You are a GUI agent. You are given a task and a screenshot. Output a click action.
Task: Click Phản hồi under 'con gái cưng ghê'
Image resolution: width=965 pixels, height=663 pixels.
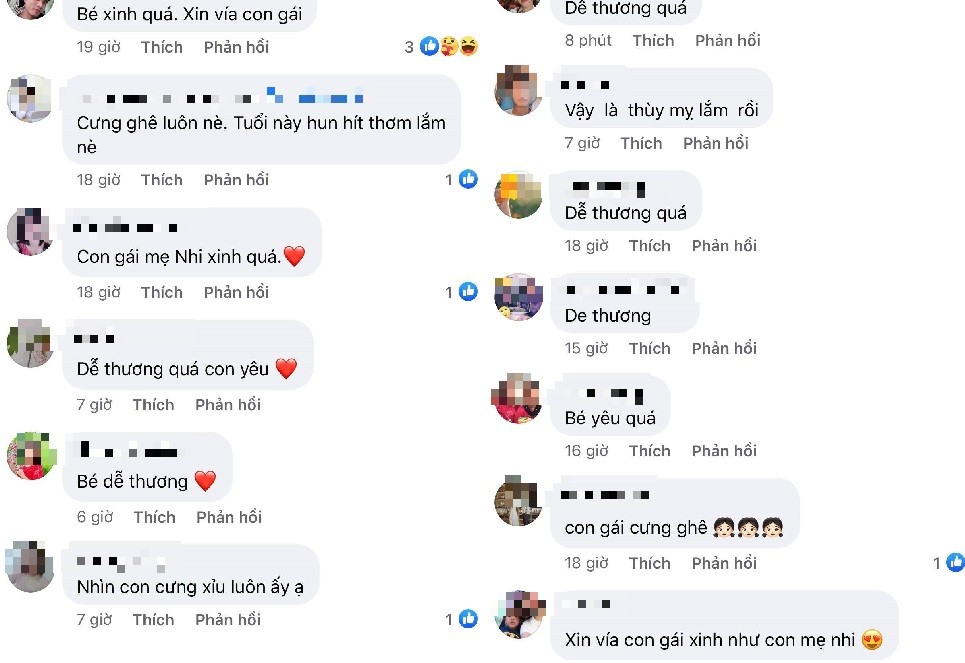coord(724,563)
